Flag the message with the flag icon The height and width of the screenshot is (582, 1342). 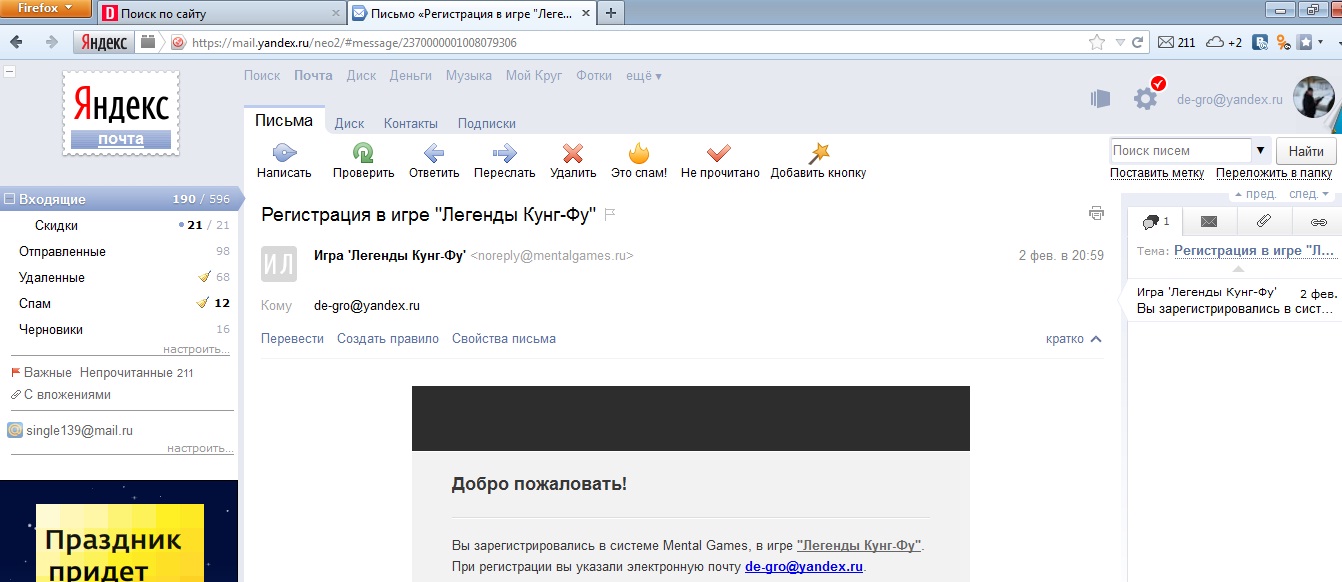[610, 214]
